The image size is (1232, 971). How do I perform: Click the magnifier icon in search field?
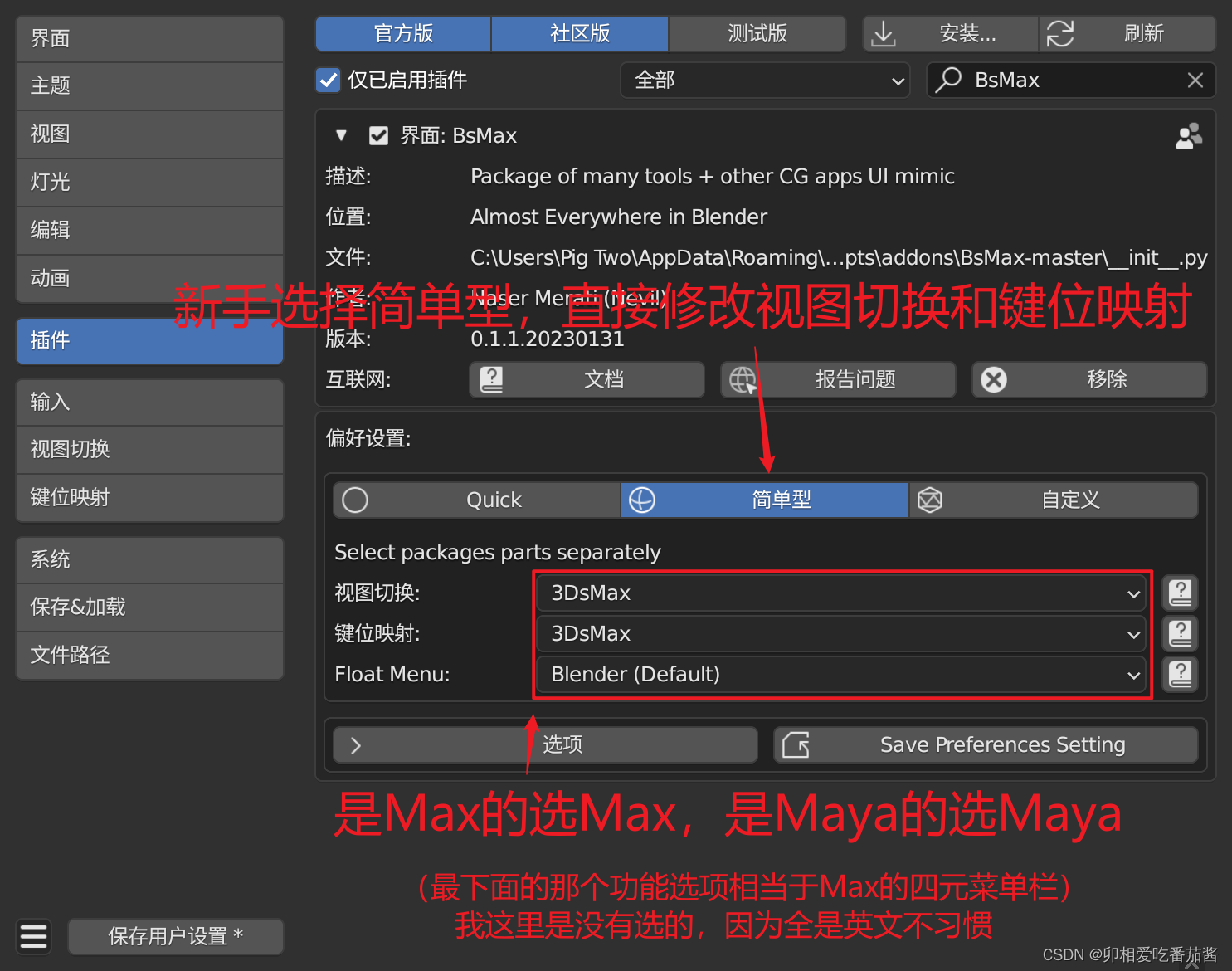tap(948, 80)
